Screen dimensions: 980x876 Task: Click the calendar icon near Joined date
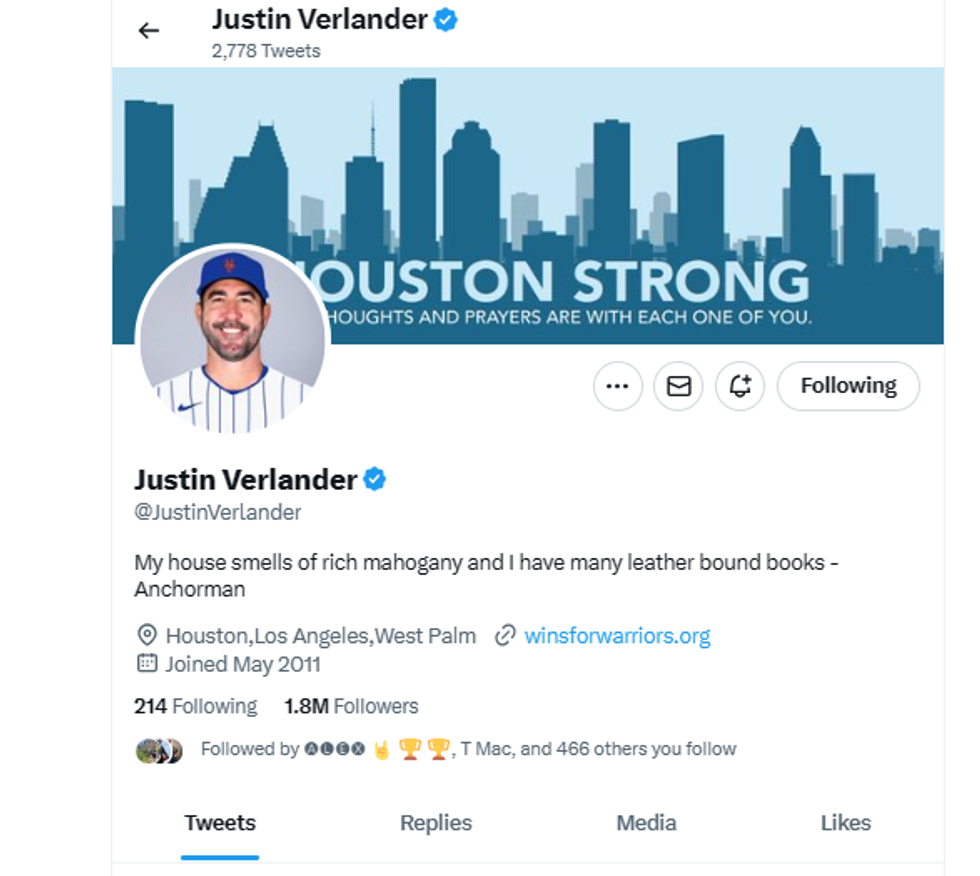click(x=147, y=663)
